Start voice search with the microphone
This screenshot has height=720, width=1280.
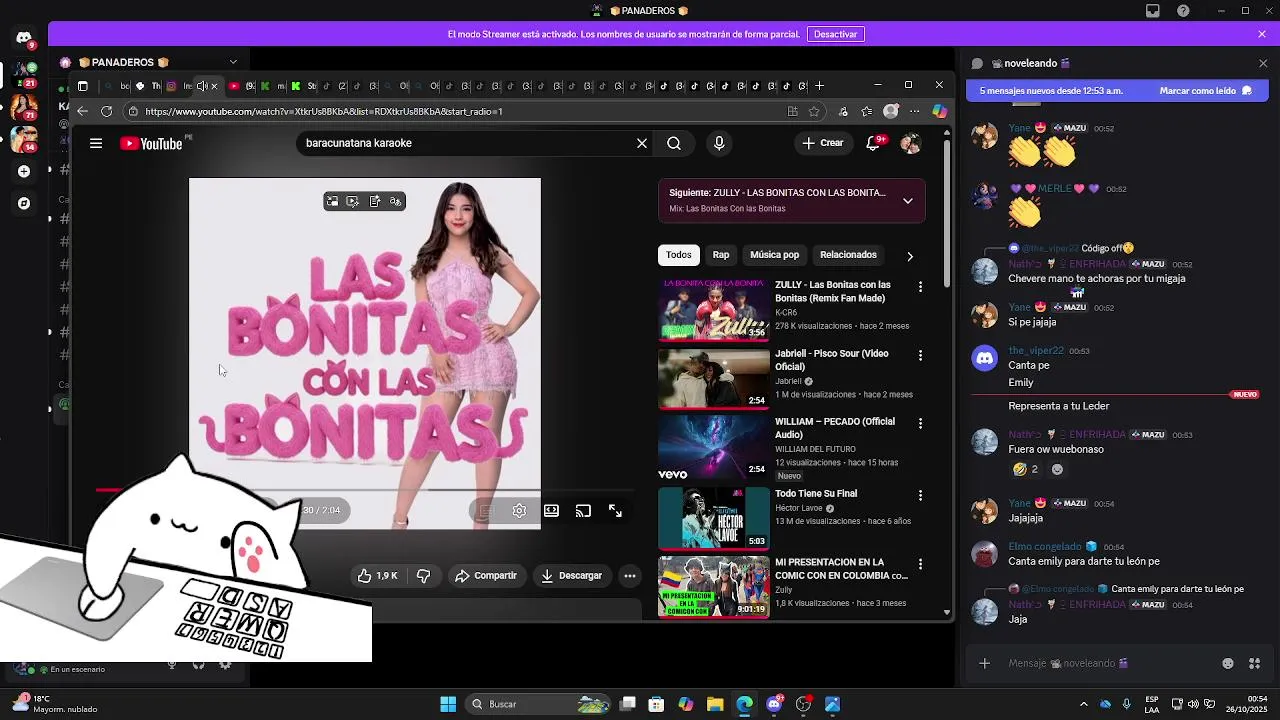[719, 143]
